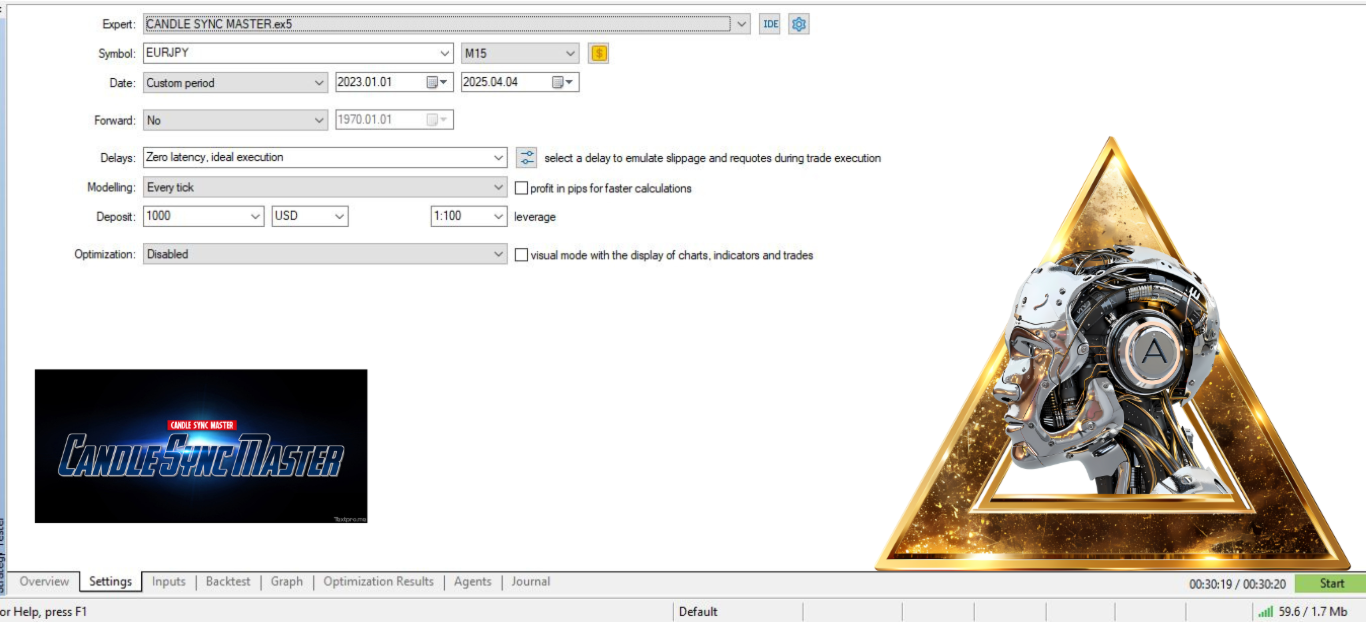1366x622 pixels.
Task: Enable profit in pips checkbox
Action: click(521, 187)
